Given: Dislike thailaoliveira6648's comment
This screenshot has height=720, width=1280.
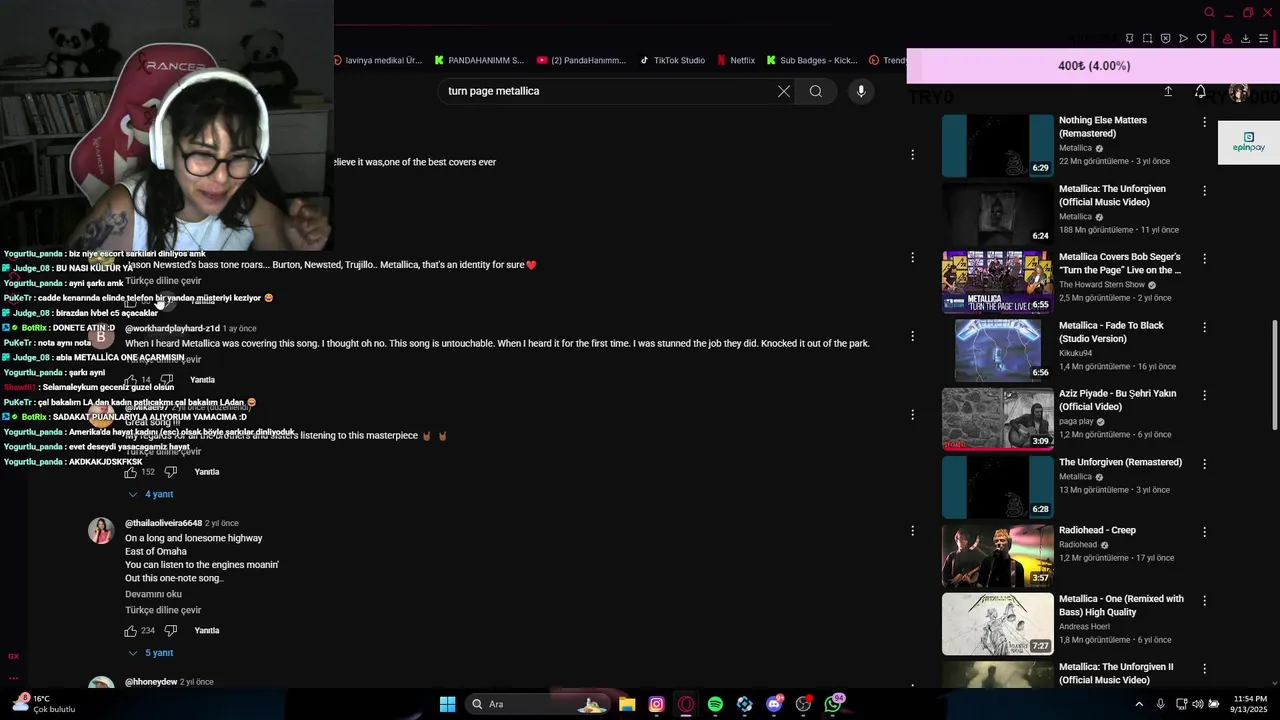Looking at the screenshot, I should (x=170, y=631).
